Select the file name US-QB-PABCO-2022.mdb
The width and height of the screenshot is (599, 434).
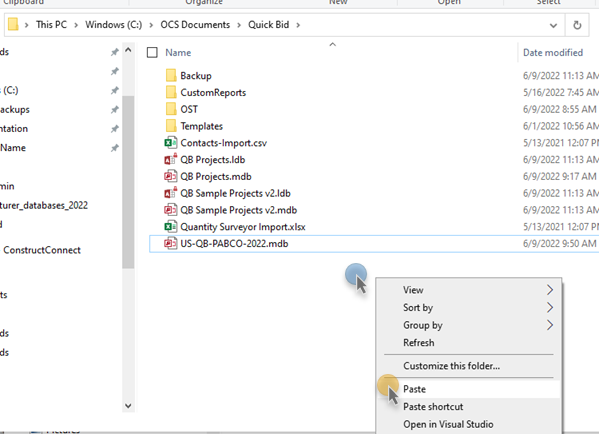point(234,244)
